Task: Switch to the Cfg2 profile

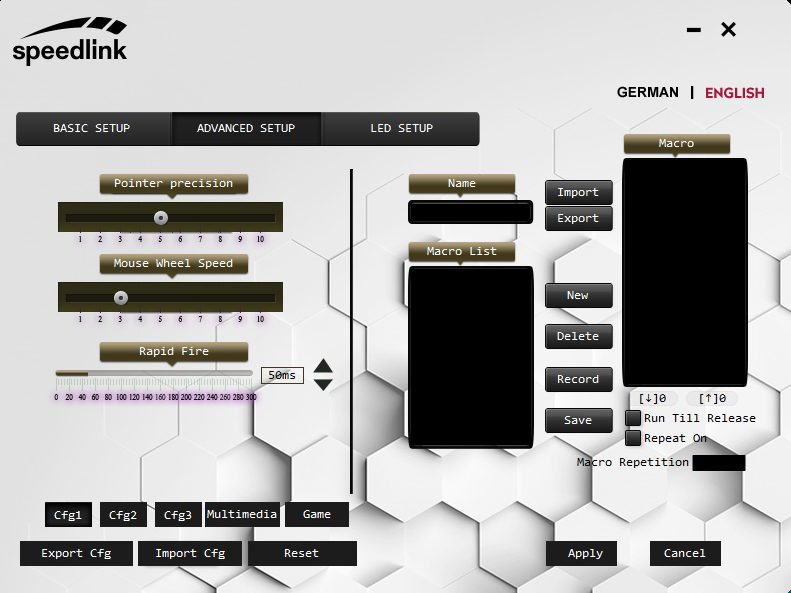Action: point(123,515)
